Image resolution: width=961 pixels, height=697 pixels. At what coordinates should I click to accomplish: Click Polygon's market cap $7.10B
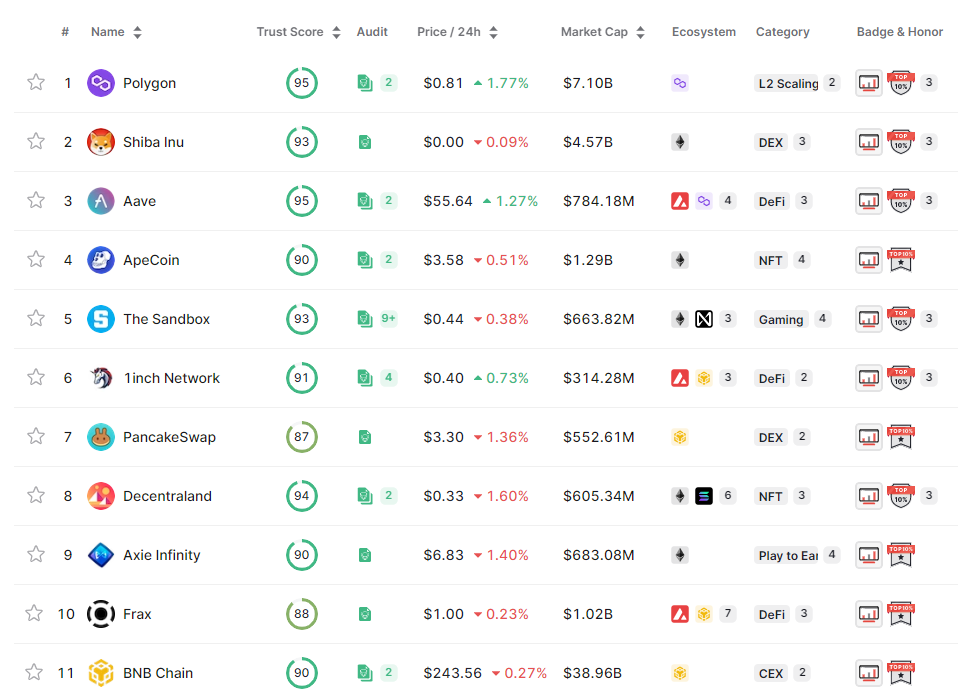[588, 83]
